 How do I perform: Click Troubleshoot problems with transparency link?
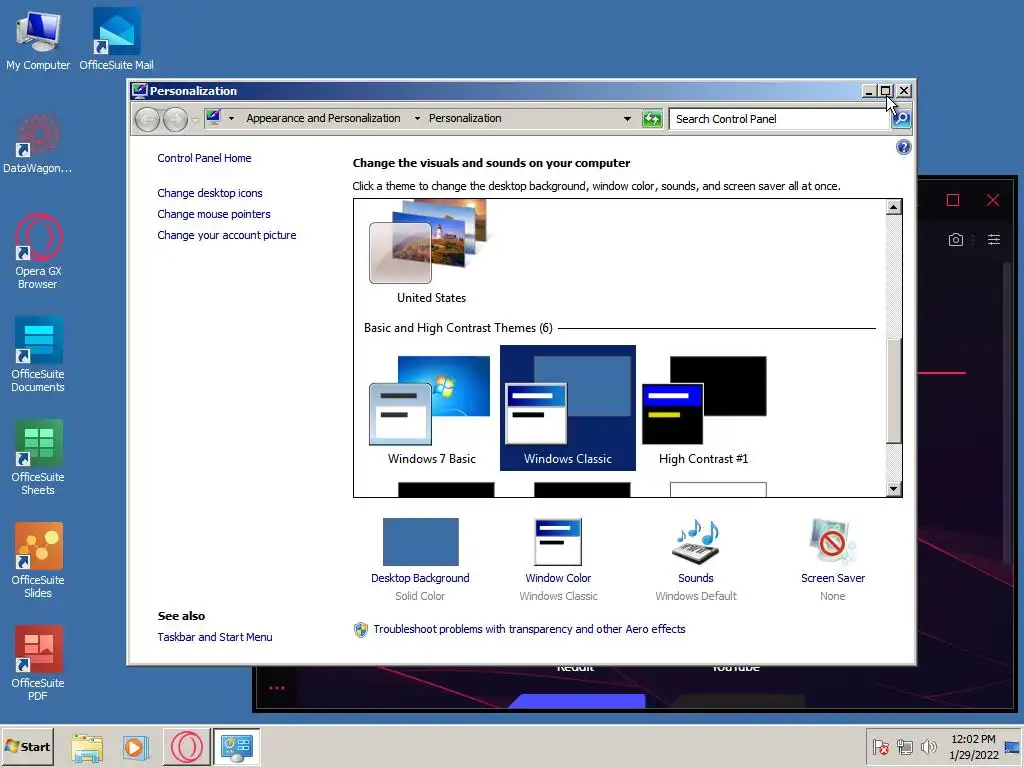[x=529, y=629]
